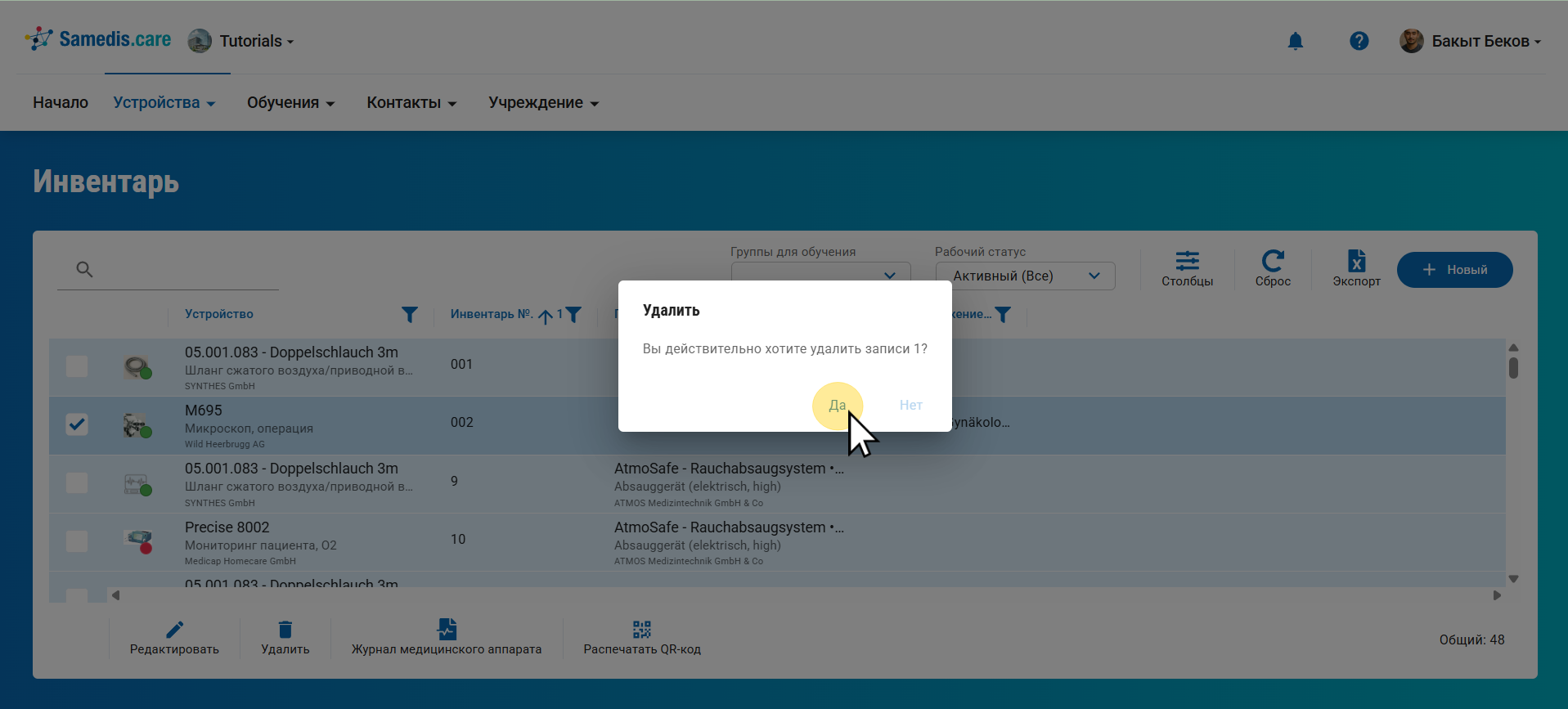This screenshot has width=1568, height=709.
Task: Click the filter icon beside Устройство column
Action: 410,315
